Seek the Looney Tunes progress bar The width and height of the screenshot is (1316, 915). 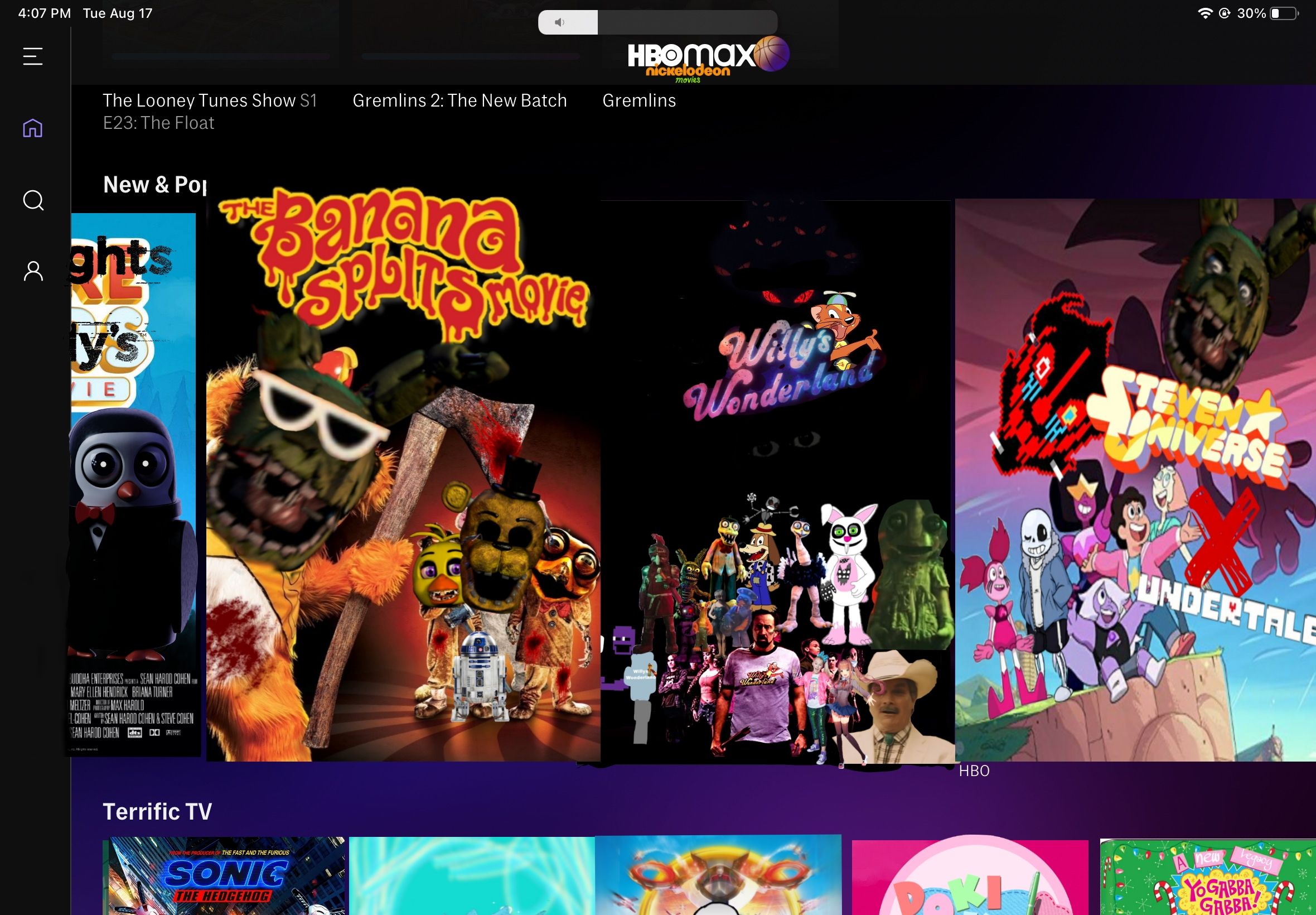click(x=221, y=57)
